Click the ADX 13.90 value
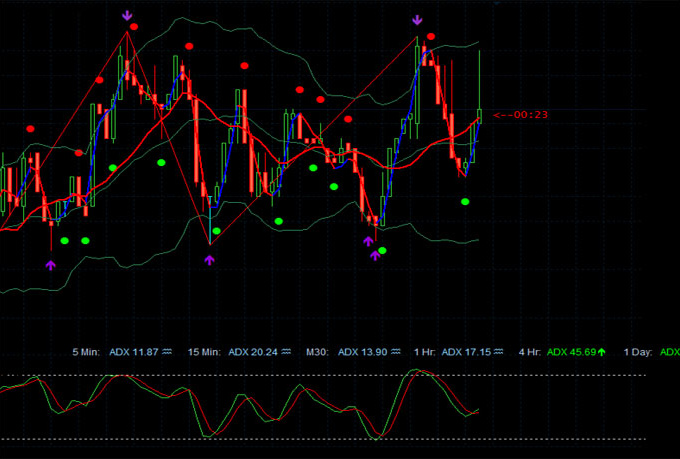 [x=363, y=352]
